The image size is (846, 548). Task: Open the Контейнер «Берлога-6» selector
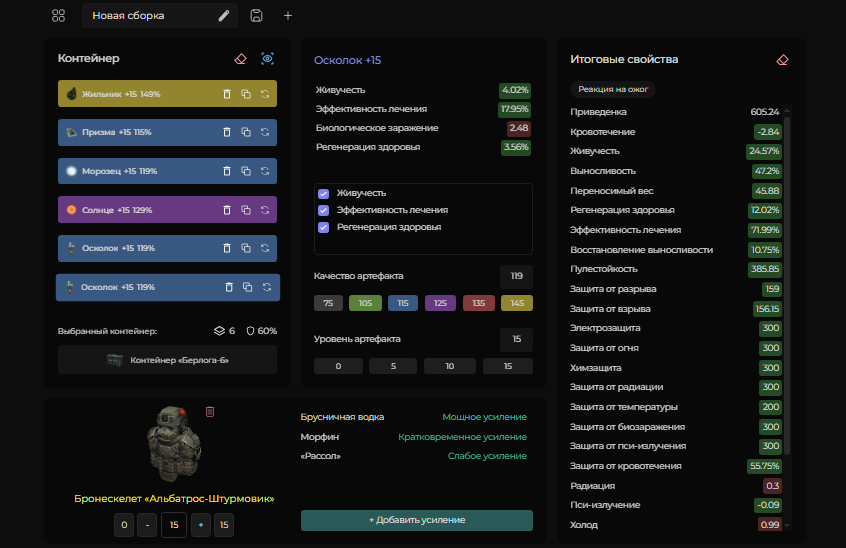pos(167,360)
